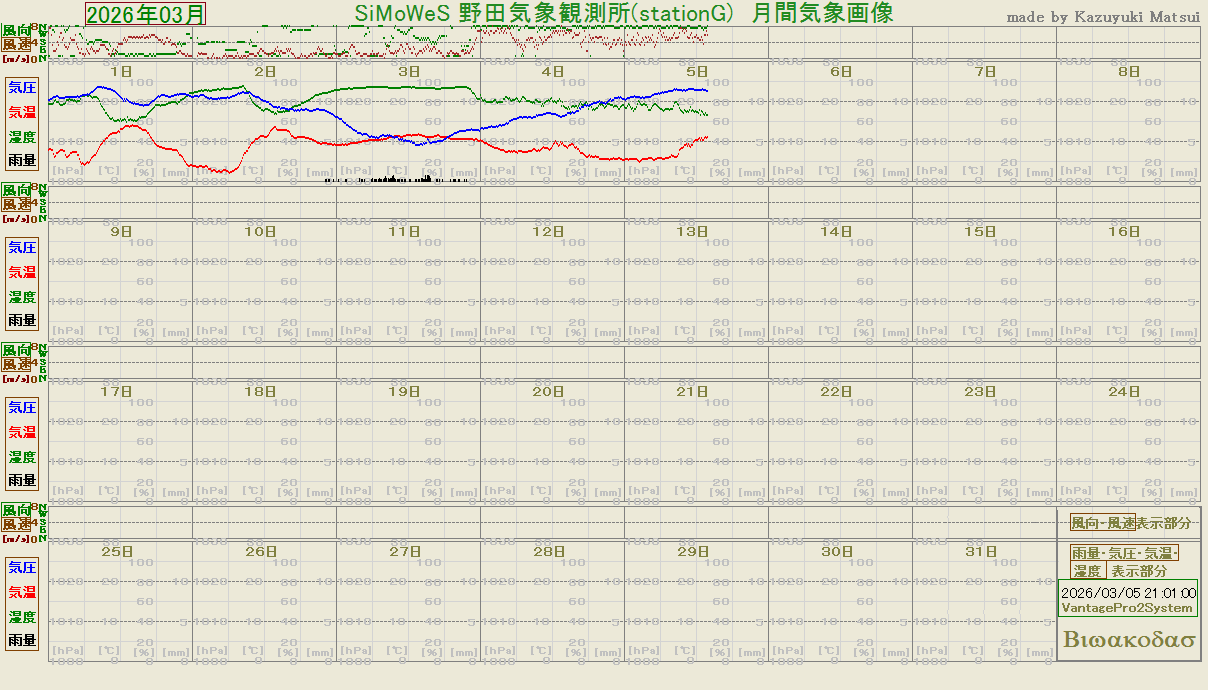This screenshot has width=1208, height=690.
Task: Select the 1日 day label
Action: (x=121, y=72)
